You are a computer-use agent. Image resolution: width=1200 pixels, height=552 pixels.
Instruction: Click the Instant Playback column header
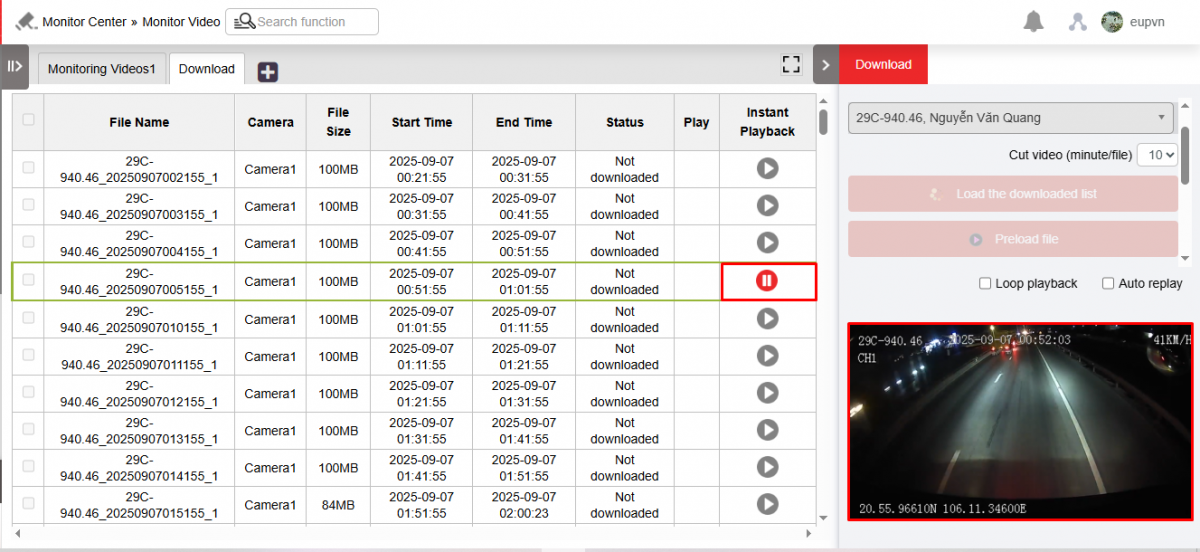click(x=767, y=122)
